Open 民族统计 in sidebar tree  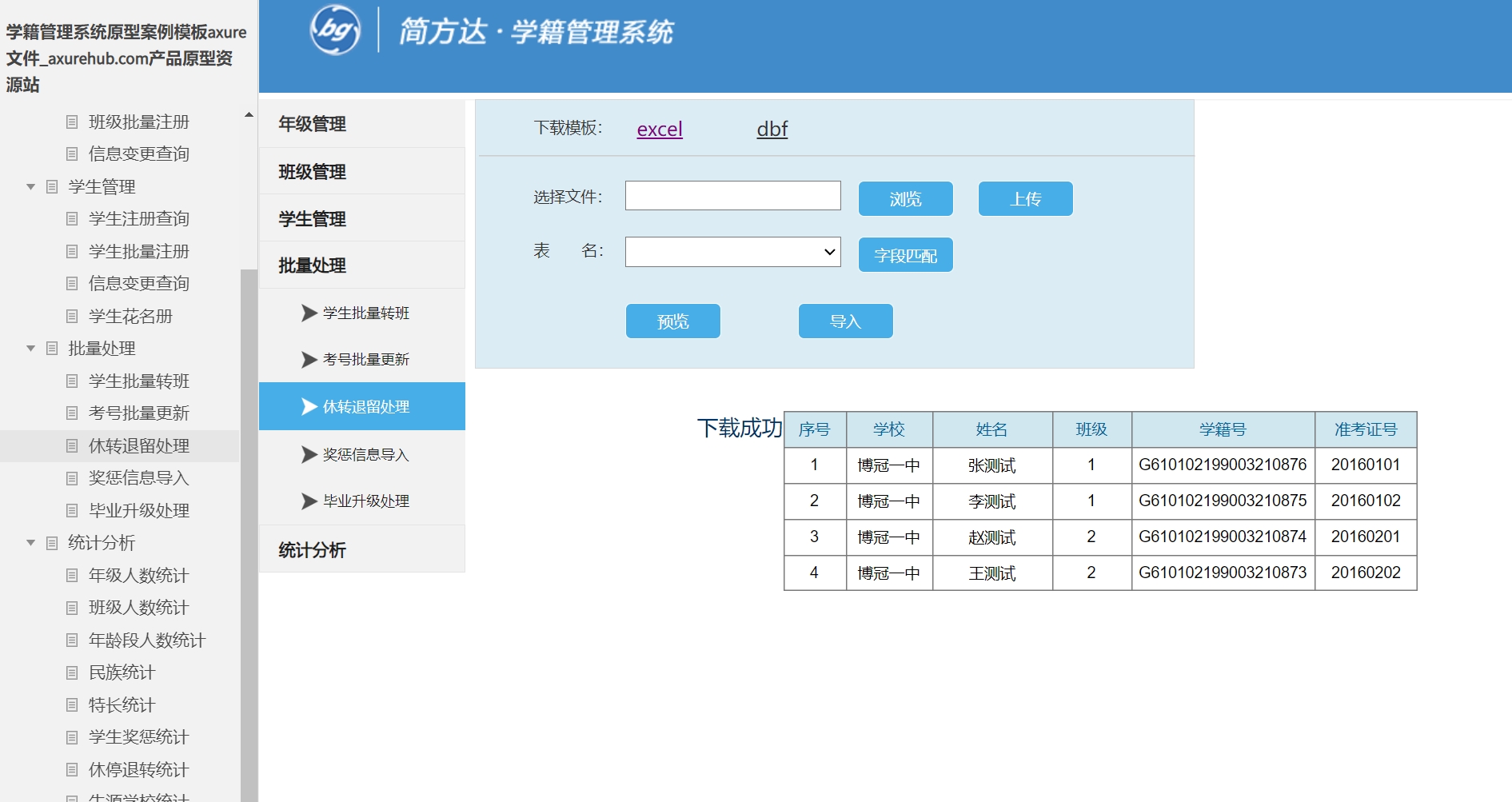pyautogui.click(x=122, y=672)
